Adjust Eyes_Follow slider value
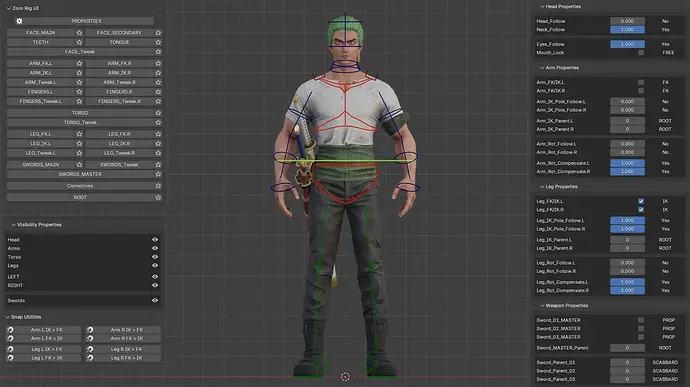This screenshot has width=690, height=387. pos(627,44)
